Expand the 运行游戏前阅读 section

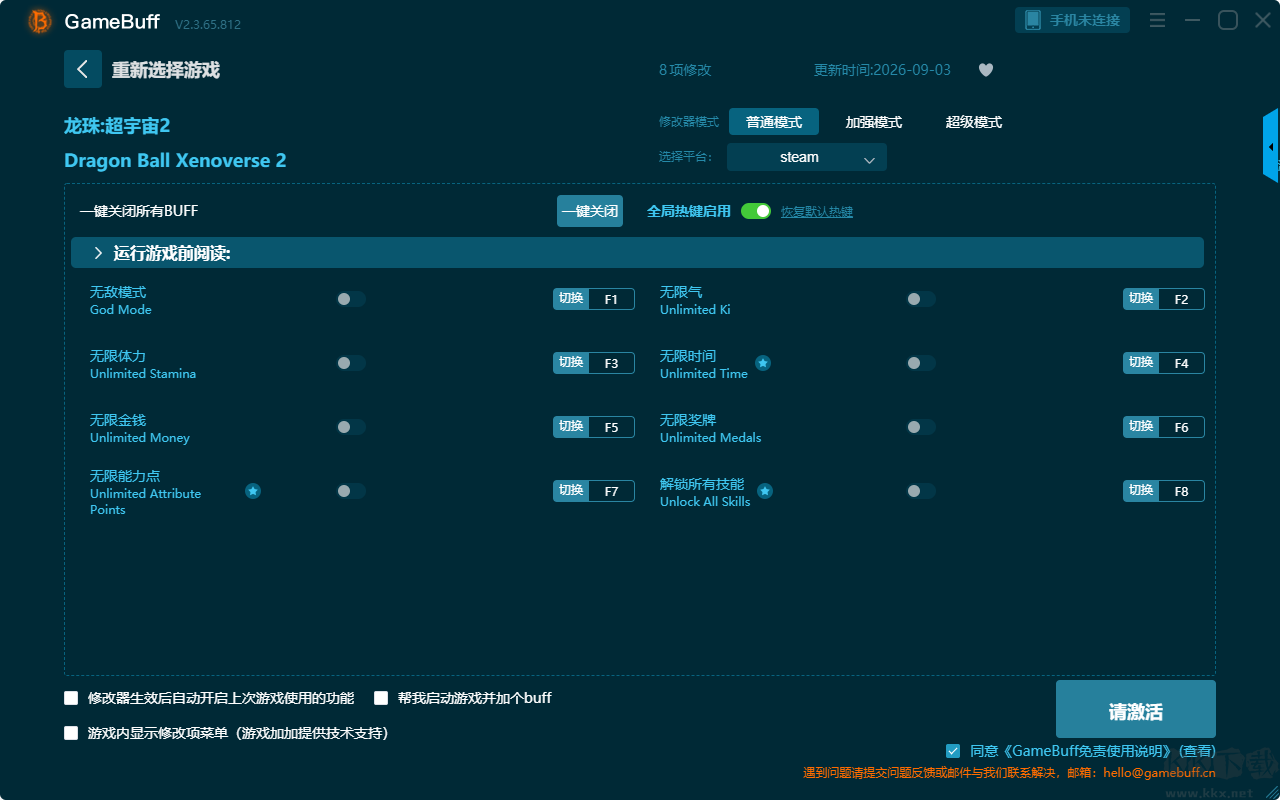637,253
